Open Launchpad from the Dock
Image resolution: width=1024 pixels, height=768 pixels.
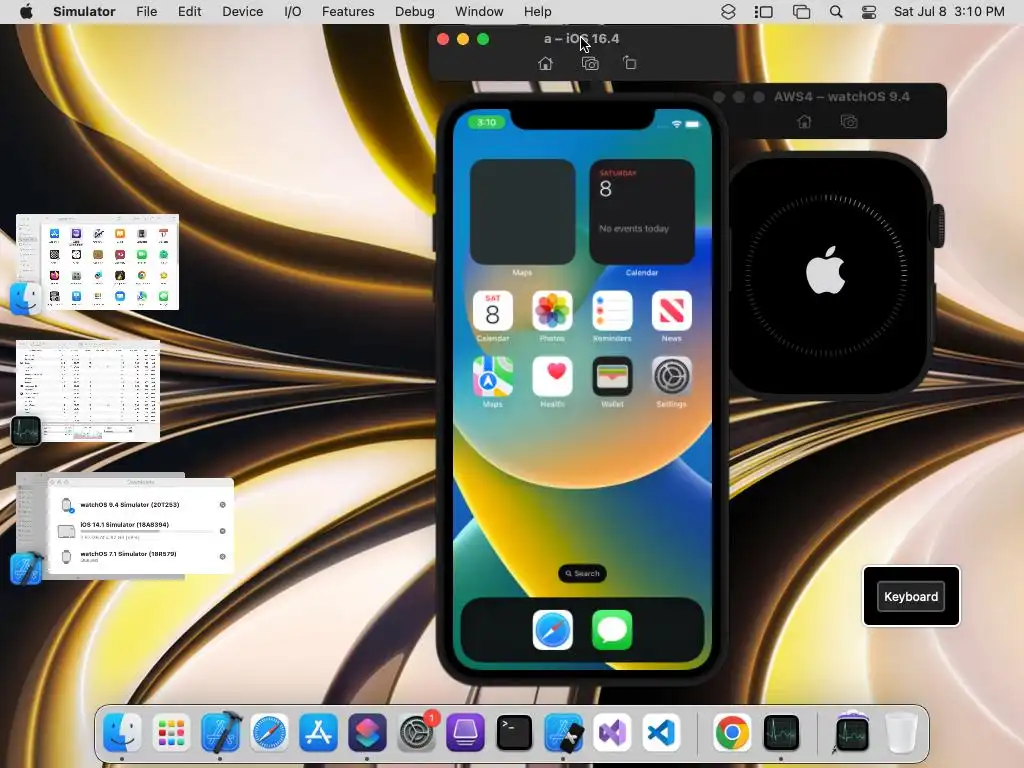(171, 732)
